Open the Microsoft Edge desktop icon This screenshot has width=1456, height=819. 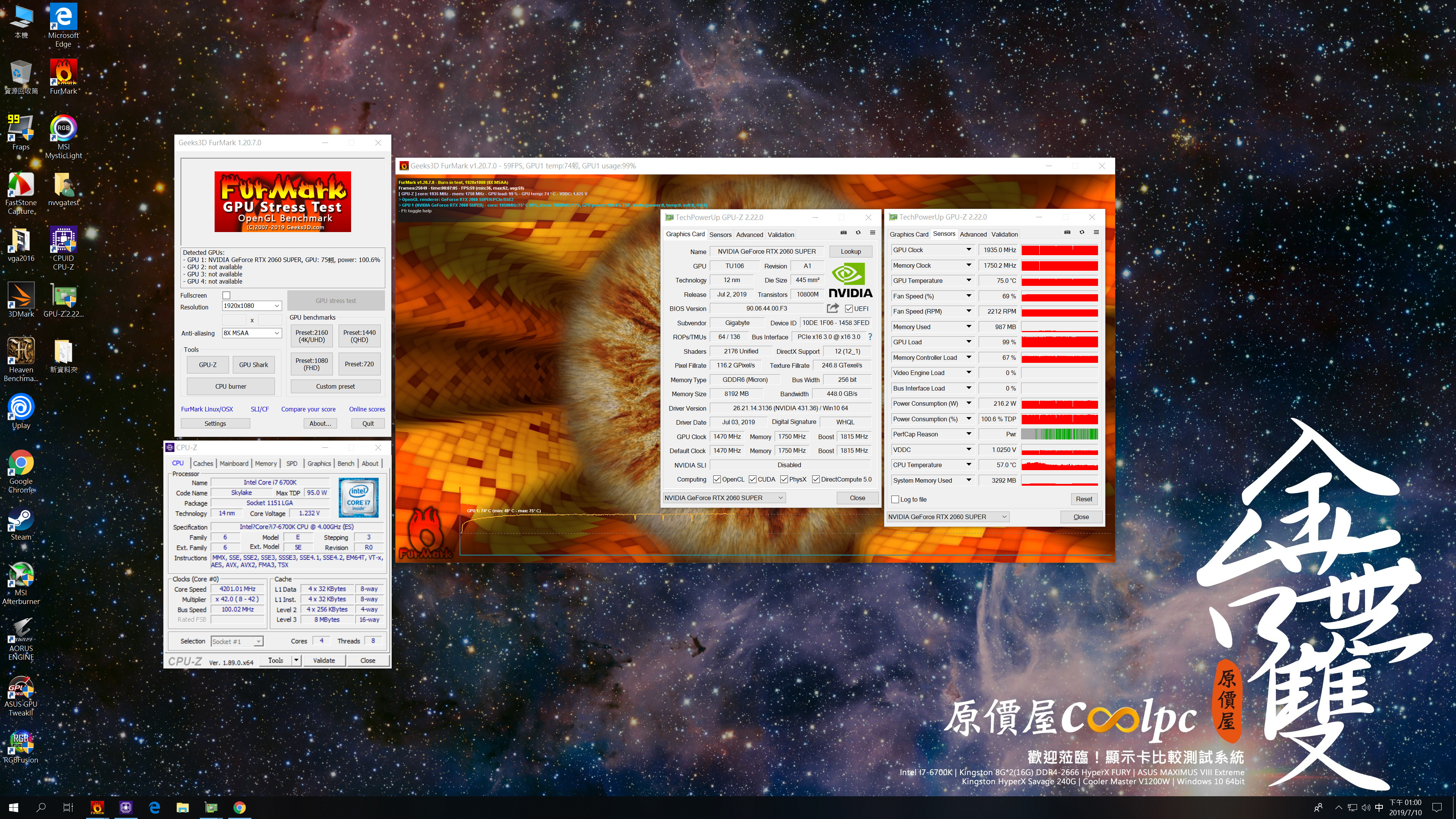pyautogui.click(x=63, y=26)
